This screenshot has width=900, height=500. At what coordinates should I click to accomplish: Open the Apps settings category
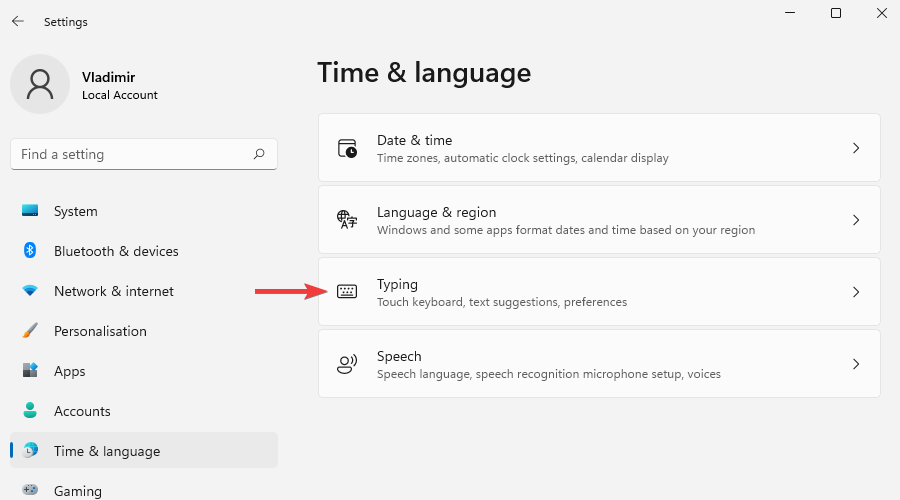(69, 371)
